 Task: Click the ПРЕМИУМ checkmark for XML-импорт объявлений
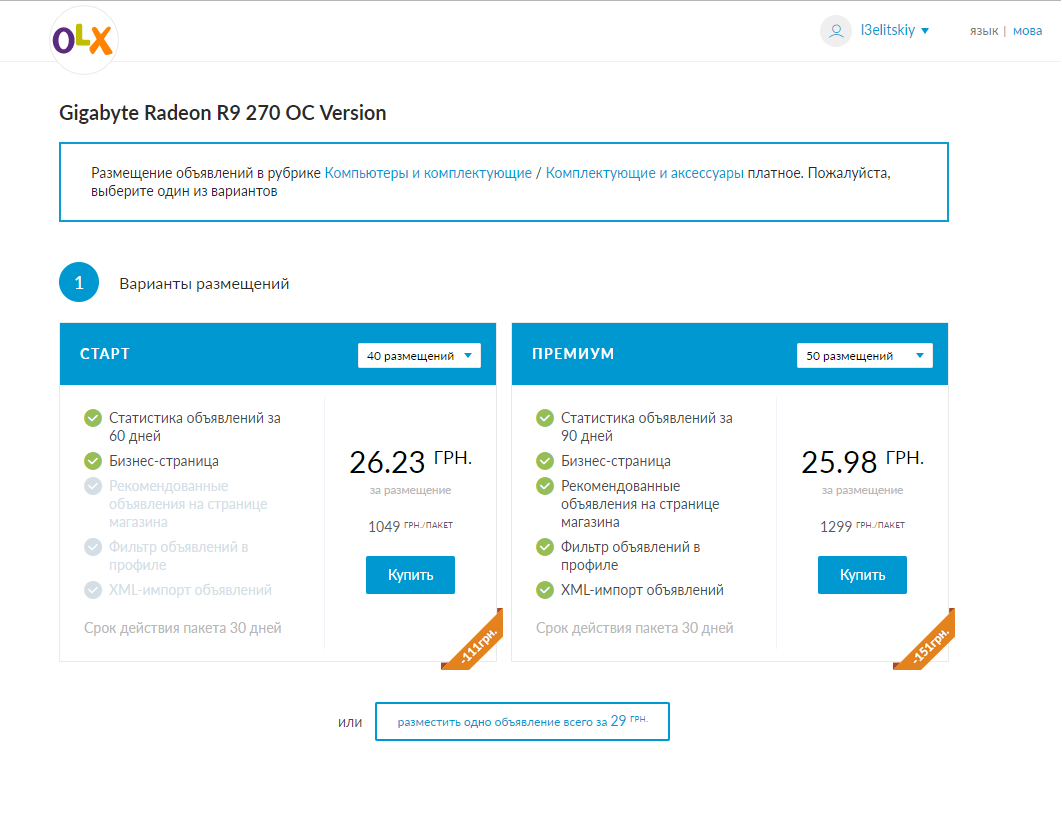(545, 590)
